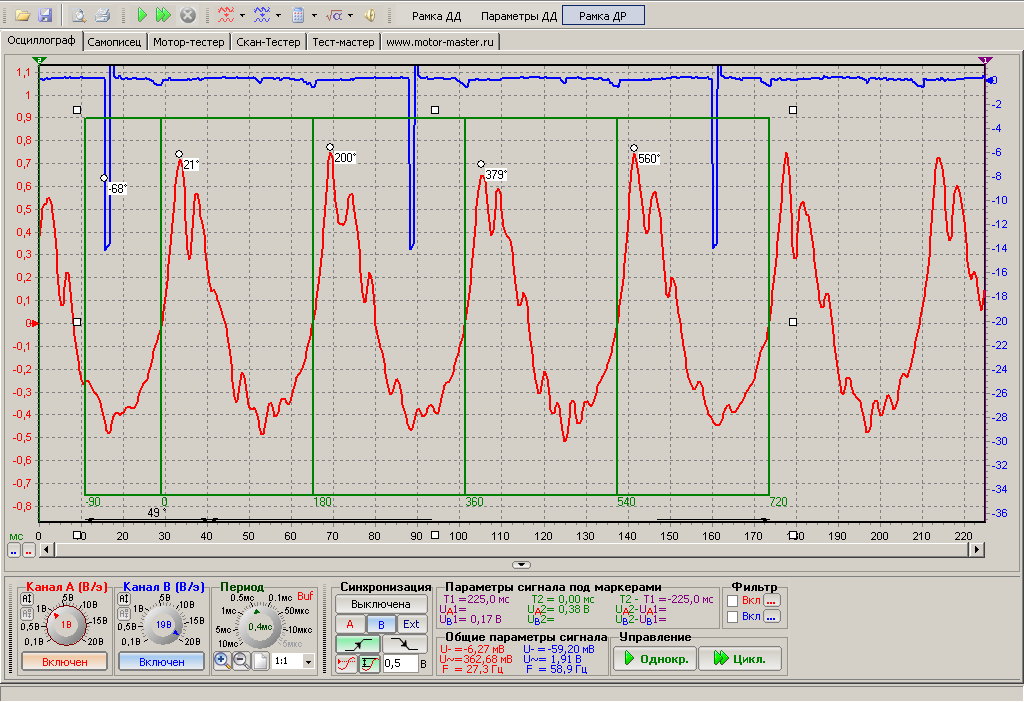The width and height of the screenshot is (1024, 702).
Task: Click the speaker sound icon in toolbar
Action: [x=370, y=15]
